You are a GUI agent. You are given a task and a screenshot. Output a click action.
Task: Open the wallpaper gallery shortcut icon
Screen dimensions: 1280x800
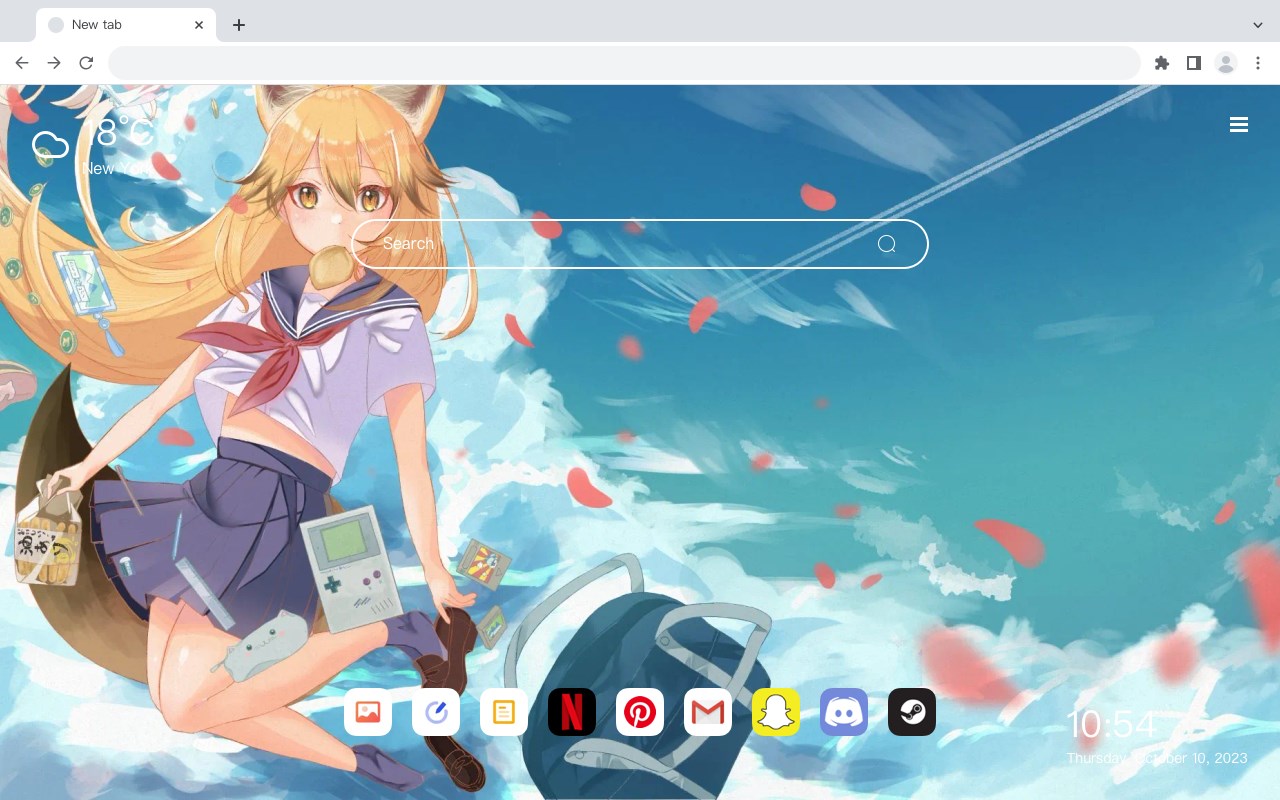368,712
